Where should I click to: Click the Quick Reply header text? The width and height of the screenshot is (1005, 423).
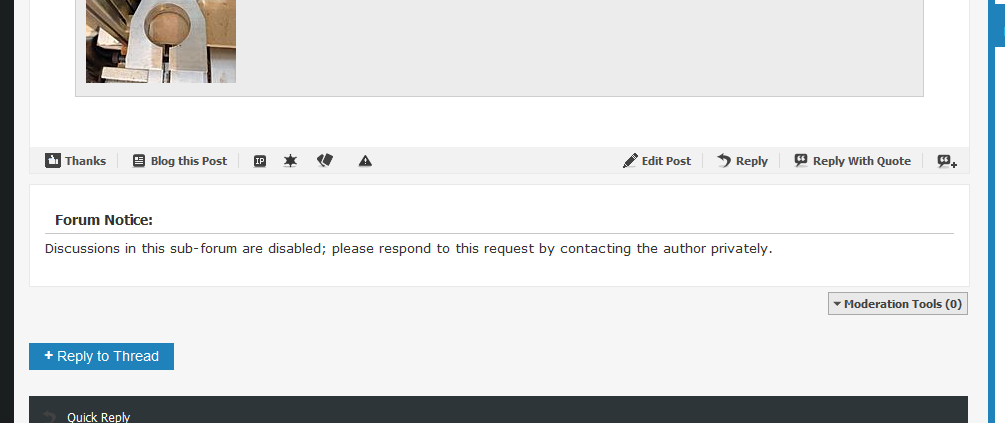tap(98, 417)
